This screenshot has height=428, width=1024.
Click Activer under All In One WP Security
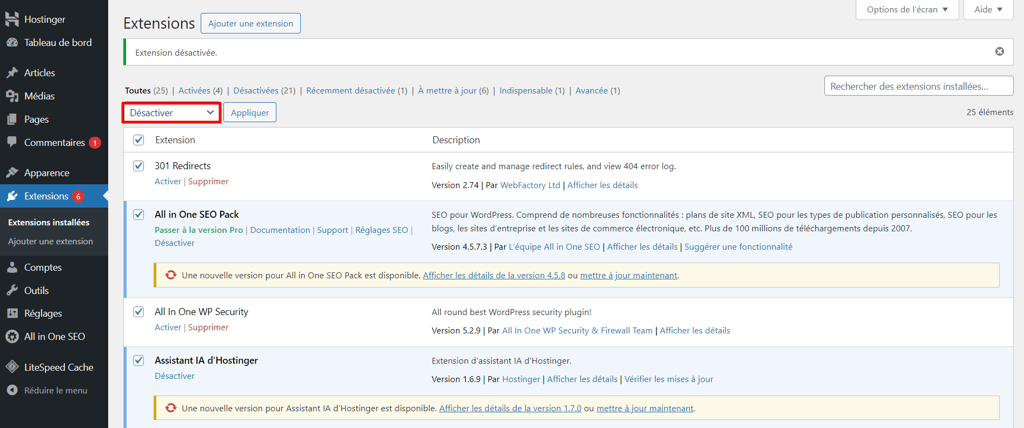[x=167, y=327]
